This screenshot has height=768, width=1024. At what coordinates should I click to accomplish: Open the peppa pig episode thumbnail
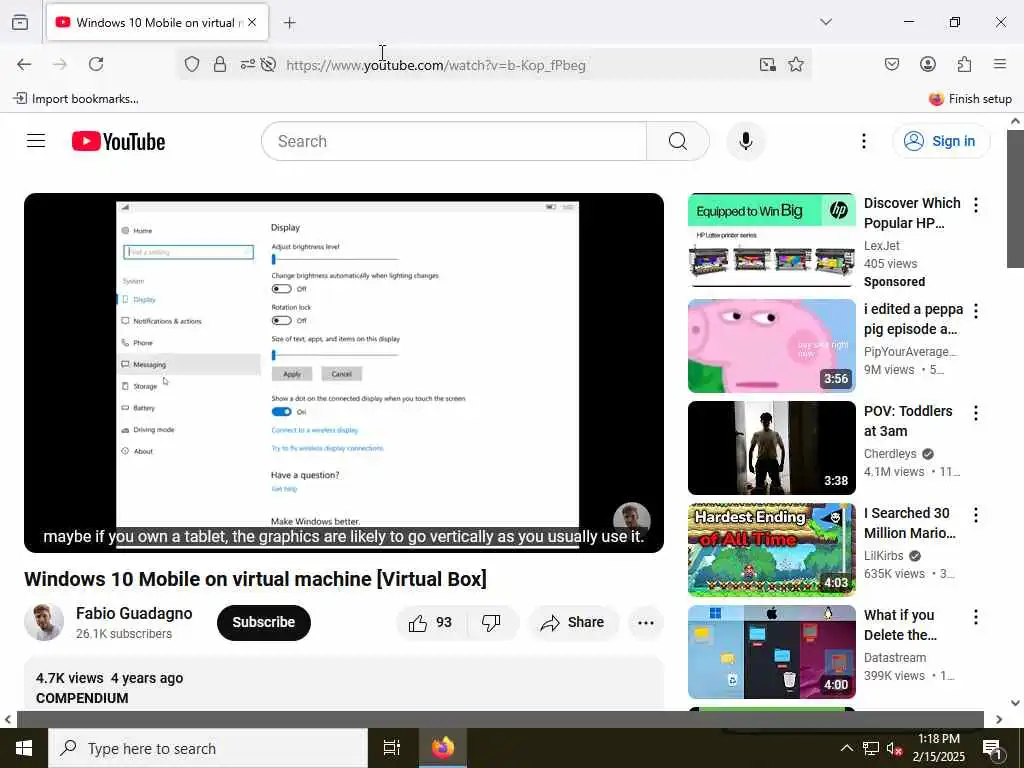coord(771,345)
